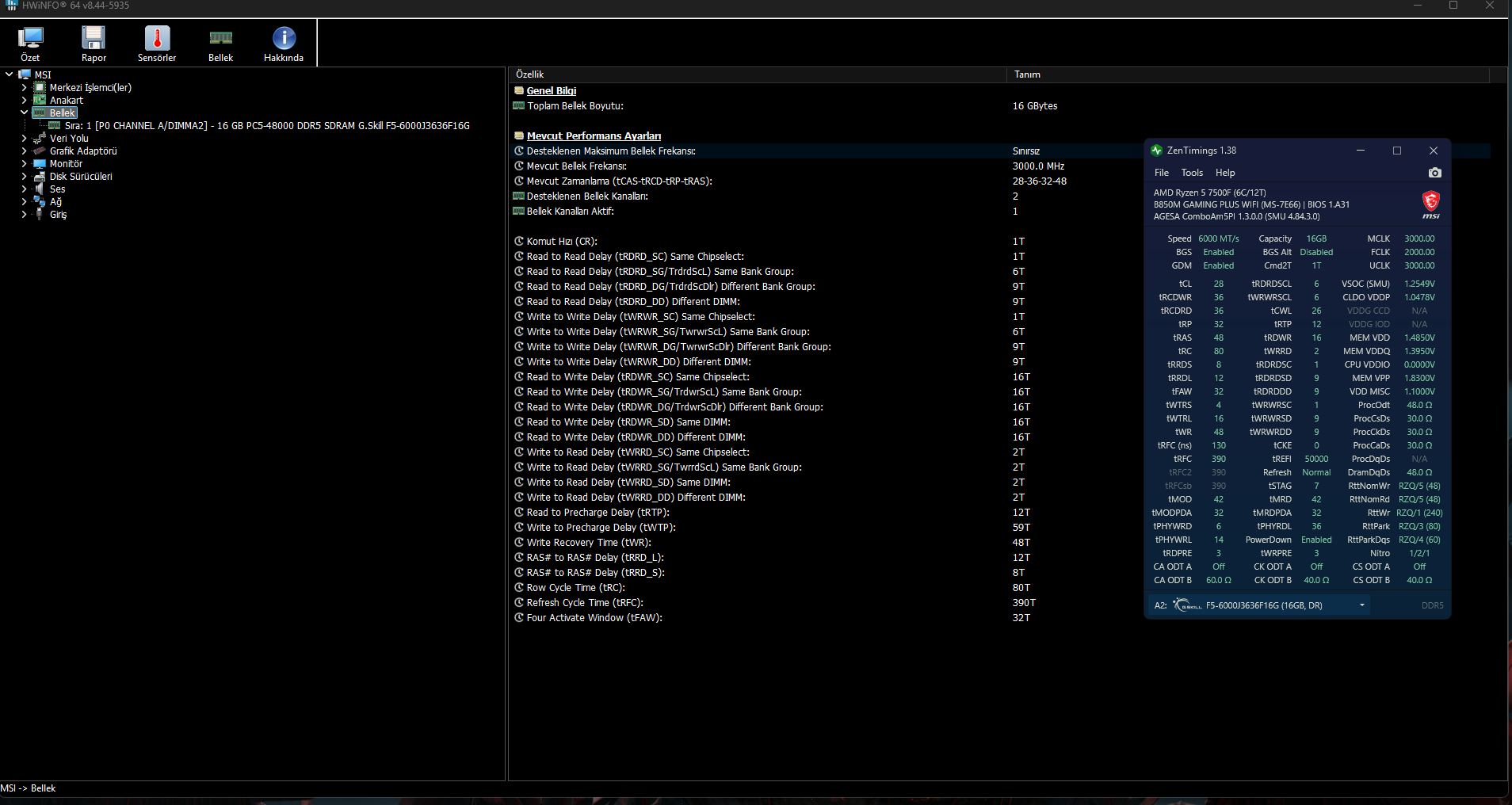Click the ZenTimings app logo icon

pos(1156,151)
